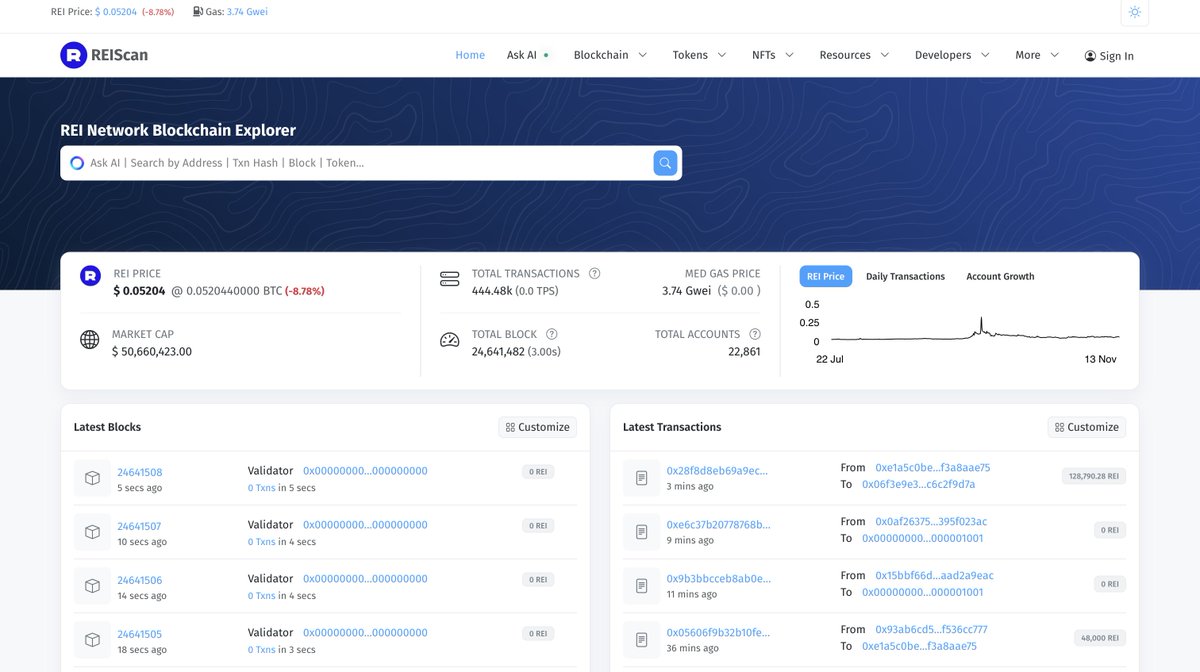Open transaction 0xe6c37b20778768b link
This screenshot has height=672, width=1200.
coord(719,525)
